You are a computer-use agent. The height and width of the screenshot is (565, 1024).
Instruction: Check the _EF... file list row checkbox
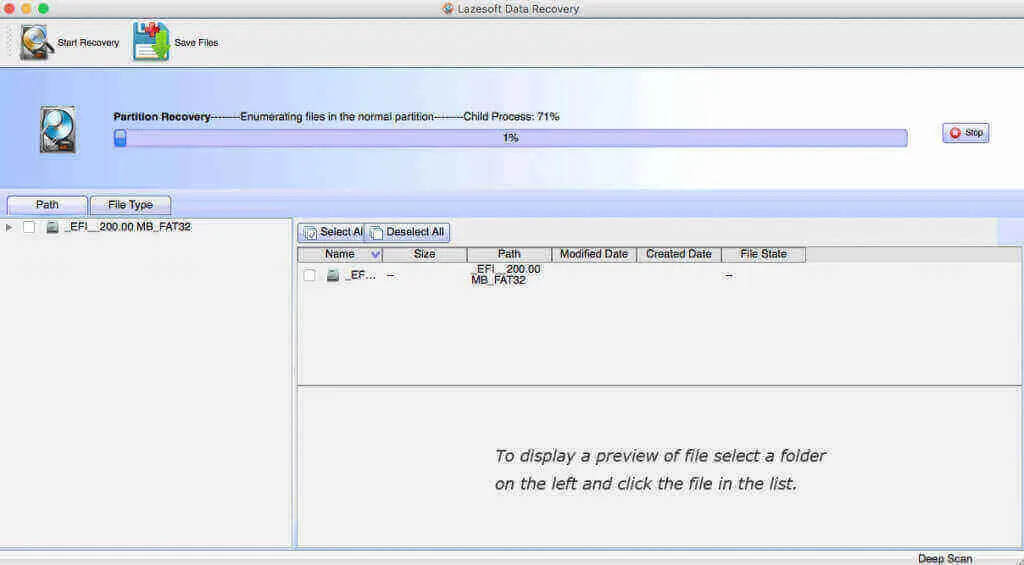point(310,275)
